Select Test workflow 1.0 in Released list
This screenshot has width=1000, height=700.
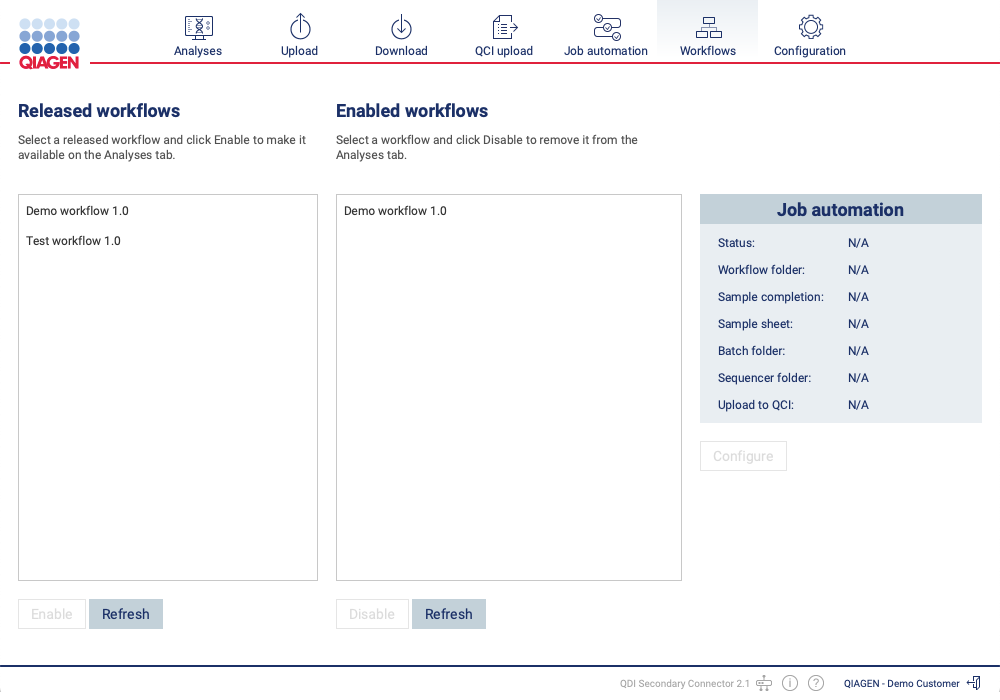[x=74, y=241]
